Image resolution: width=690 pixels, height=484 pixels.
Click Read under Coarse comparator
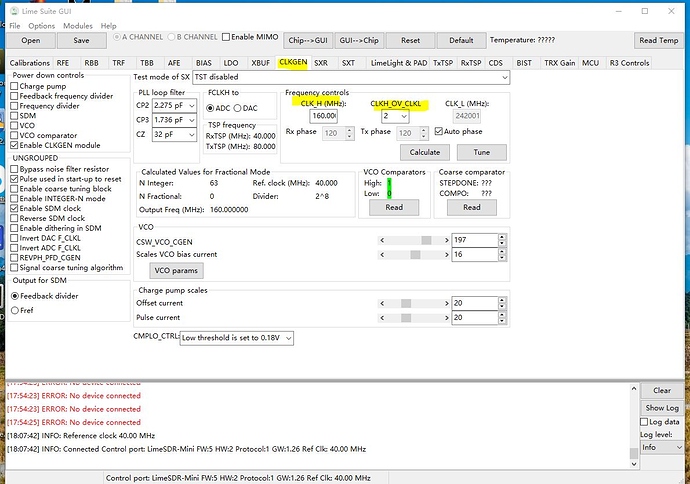click(x=472, y=207)
